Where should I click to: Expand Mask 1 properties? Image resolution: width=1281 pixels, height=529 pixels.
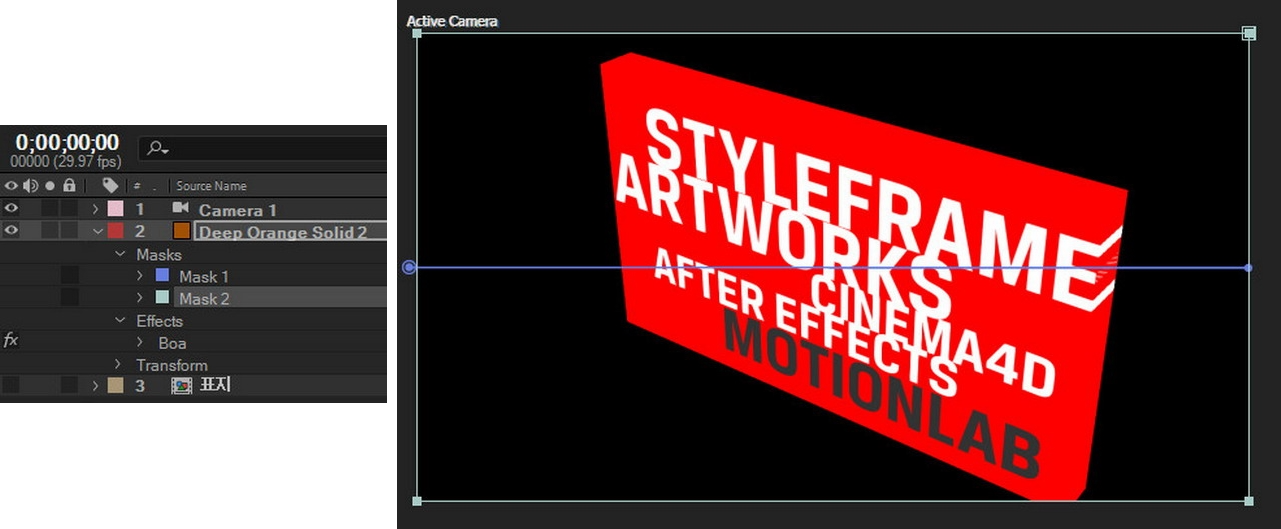pos(140,276)
